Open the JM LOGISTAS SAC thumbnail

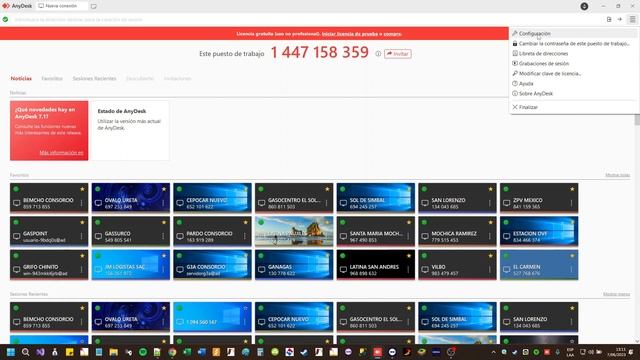point(131,265)
